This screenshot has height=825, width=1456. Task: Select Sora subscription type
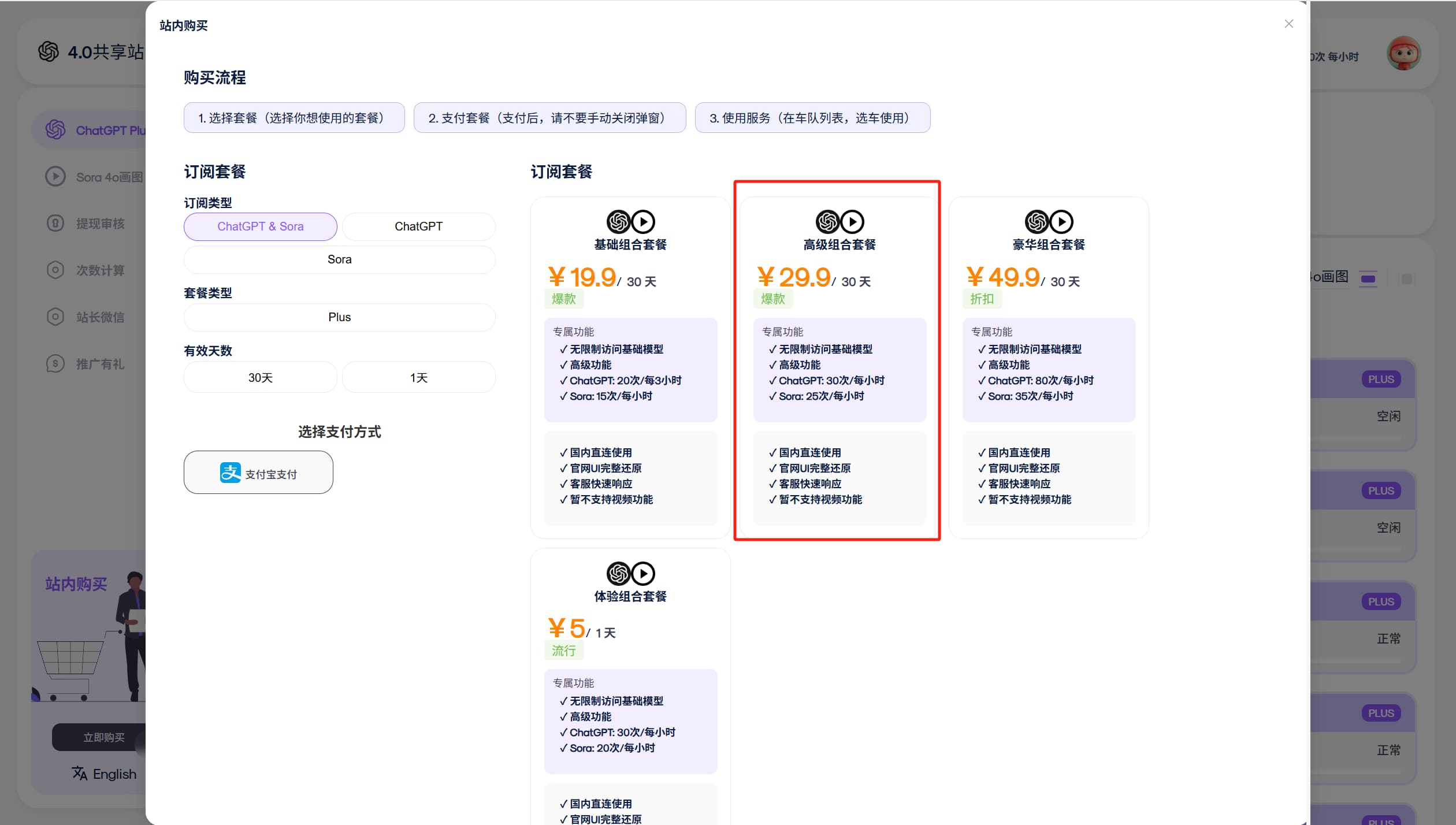pyautogui.click(x=339, y=259)
